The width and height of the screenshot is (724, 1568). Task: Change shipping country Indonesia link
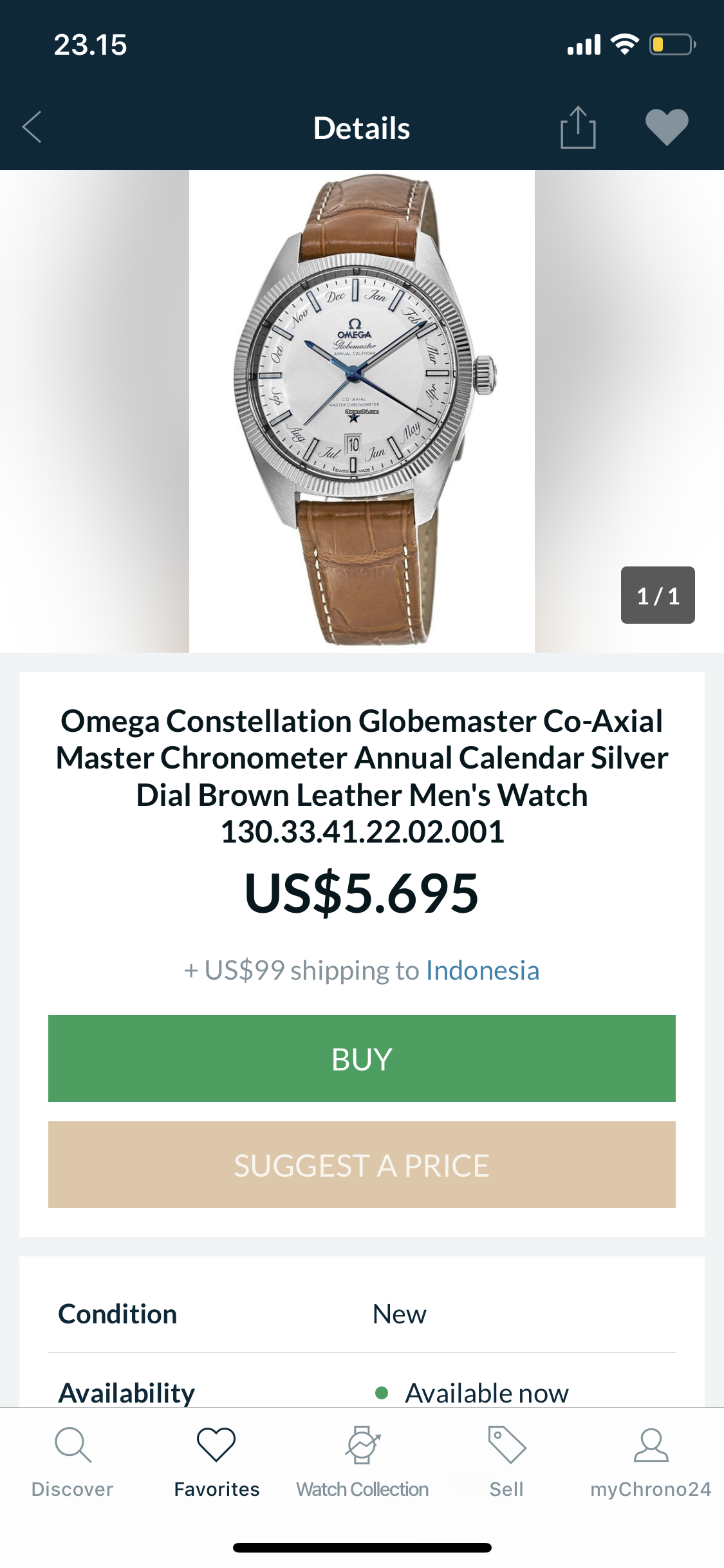tap(482, 971)
